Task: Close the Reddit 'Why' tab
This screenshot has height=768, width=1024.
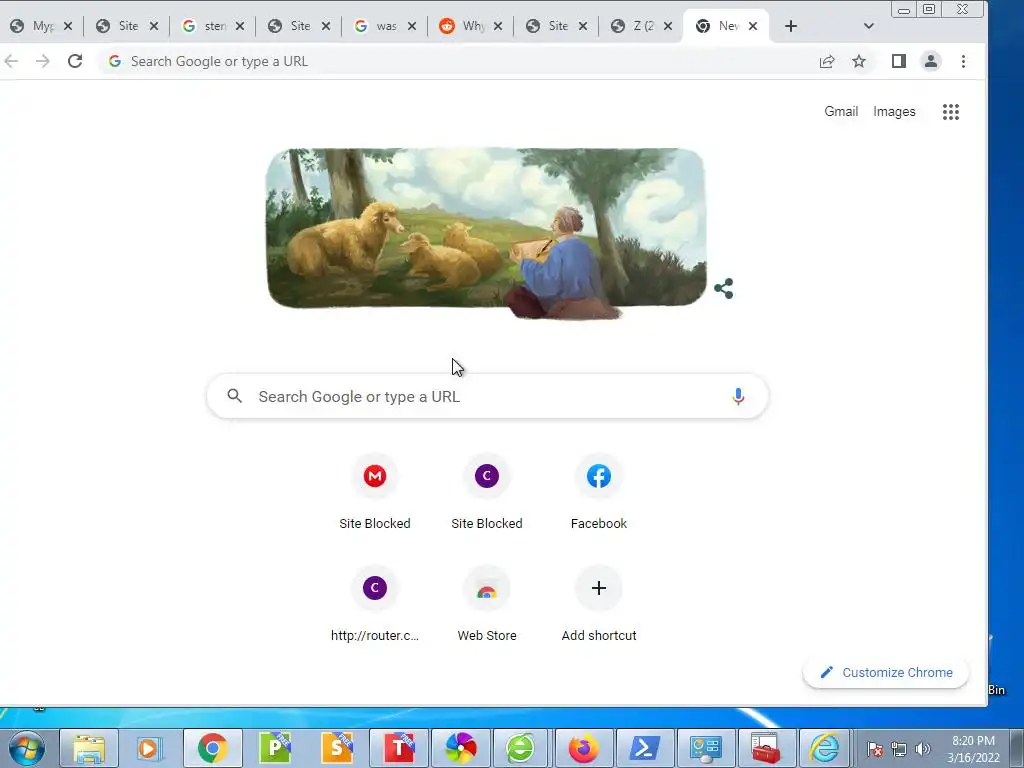Action: [x=498, y=26]
